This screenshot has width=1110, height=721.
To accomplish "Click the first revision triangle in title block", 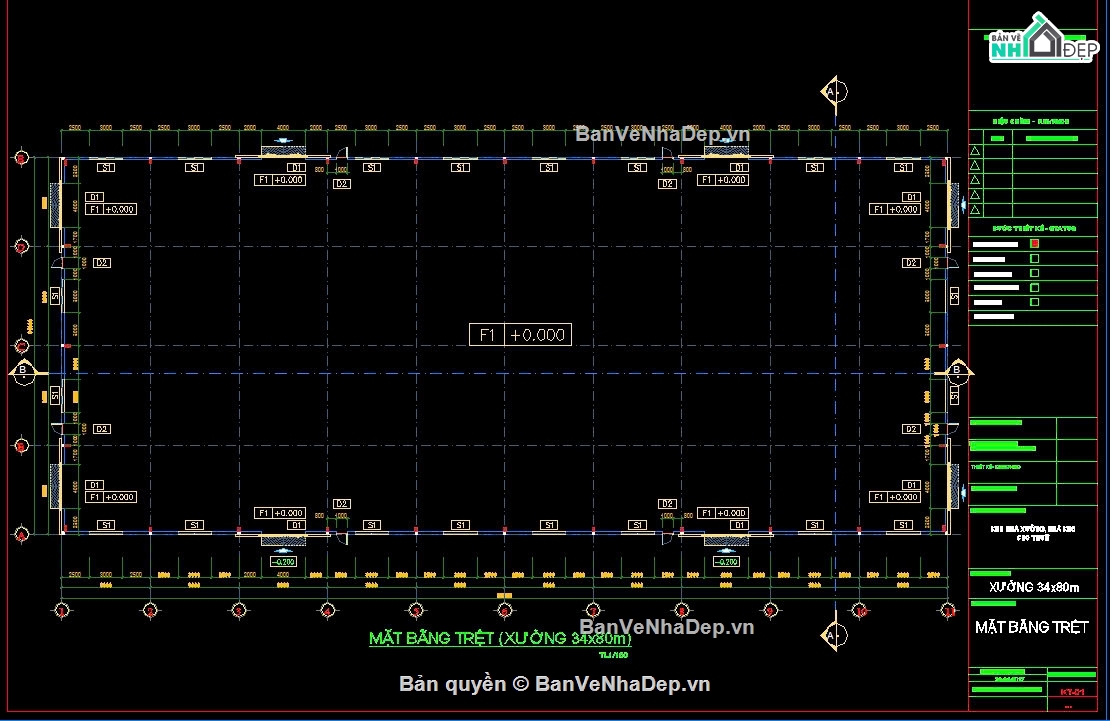I will coord(976,151).
